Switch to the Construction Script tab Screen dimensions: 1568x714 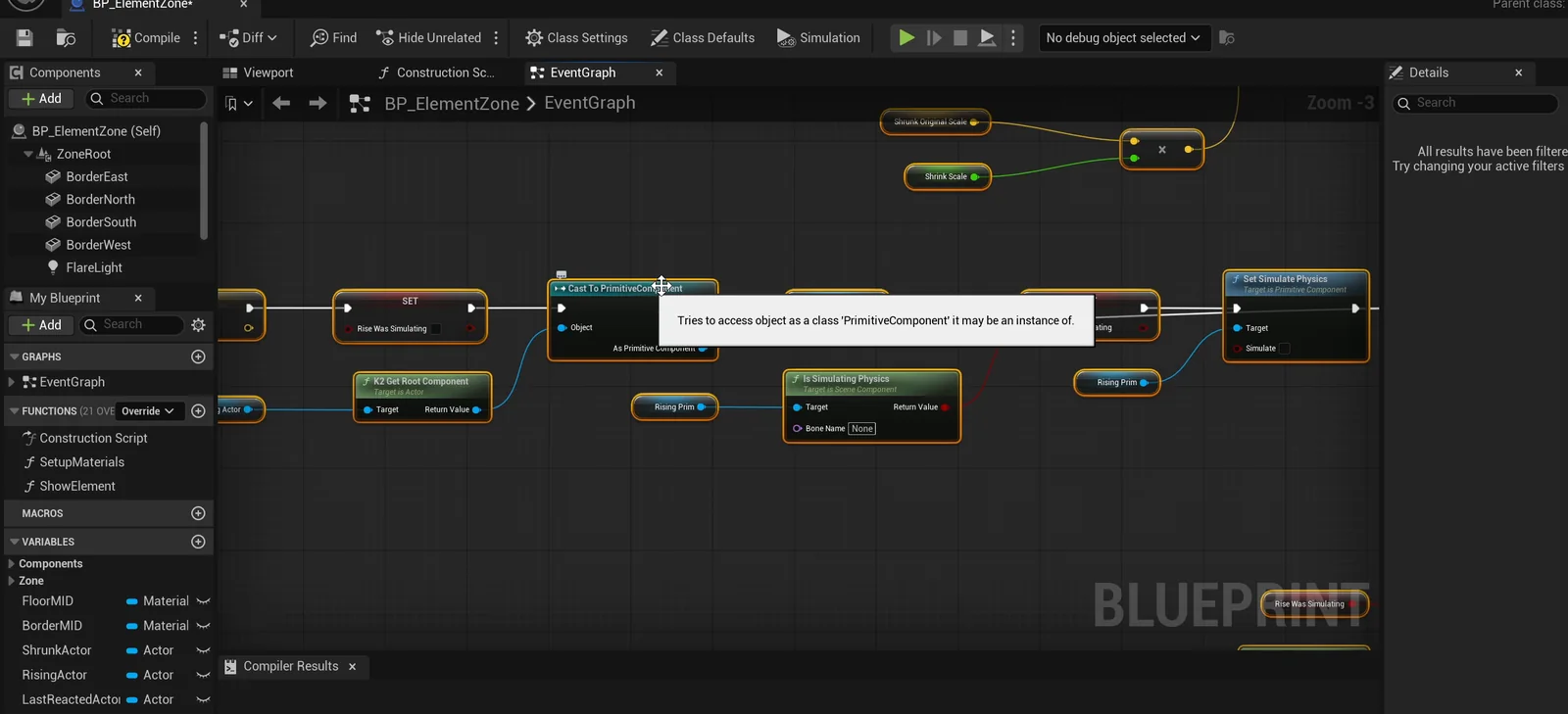pos(436,72)
